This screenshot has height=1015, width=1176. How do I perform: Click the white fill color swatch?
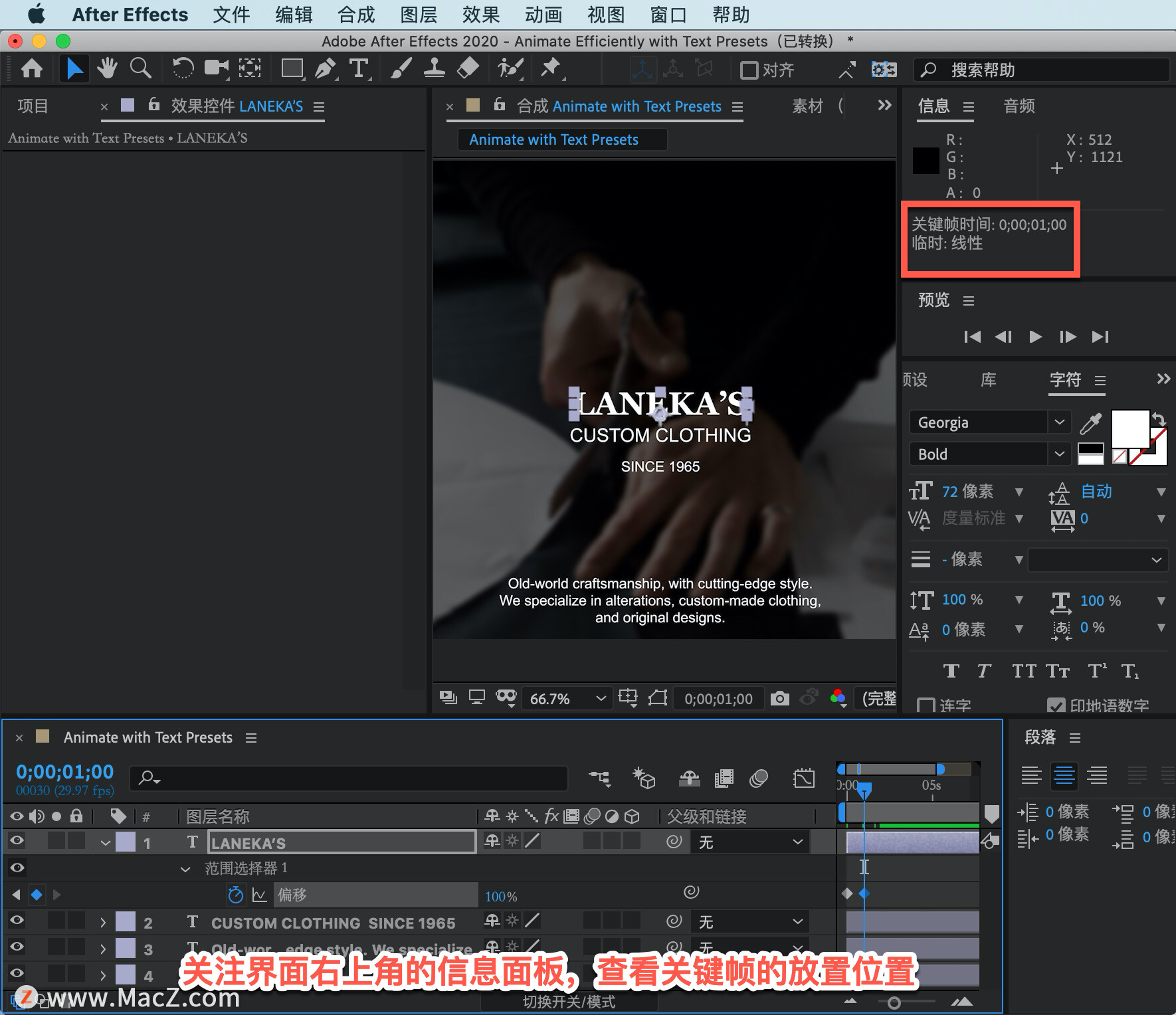(1130, 429)
